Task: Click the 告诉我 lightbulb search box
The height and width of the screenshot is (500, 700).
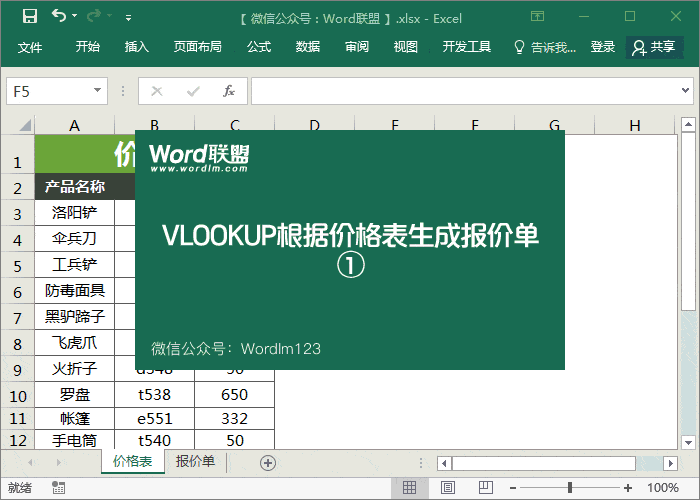Action: pyautogui.click(x=545, y=47)
